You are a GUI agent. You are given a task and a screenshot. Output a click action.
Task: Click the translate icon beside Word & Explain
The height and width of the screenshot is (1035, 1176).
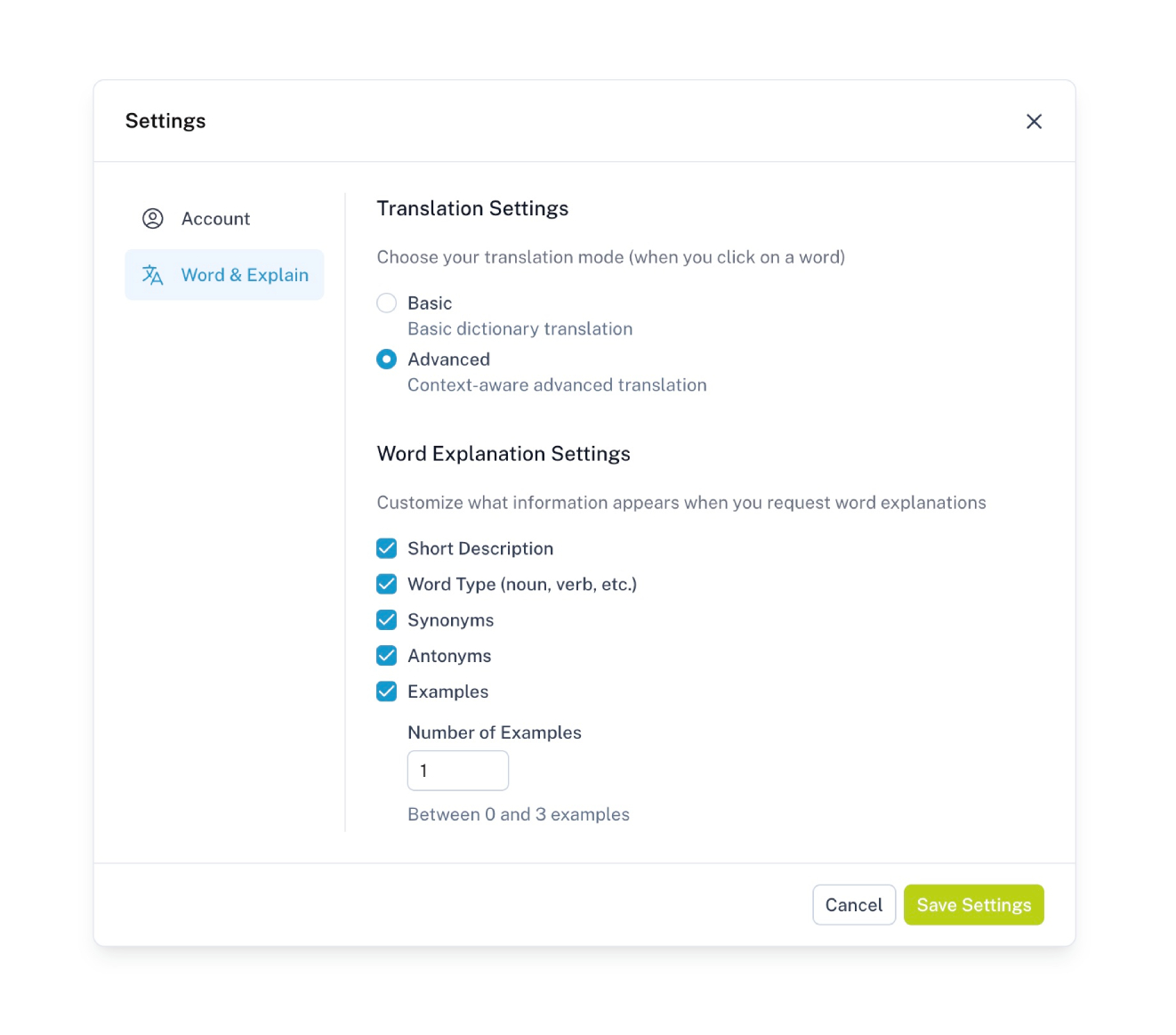click(153, 275)
